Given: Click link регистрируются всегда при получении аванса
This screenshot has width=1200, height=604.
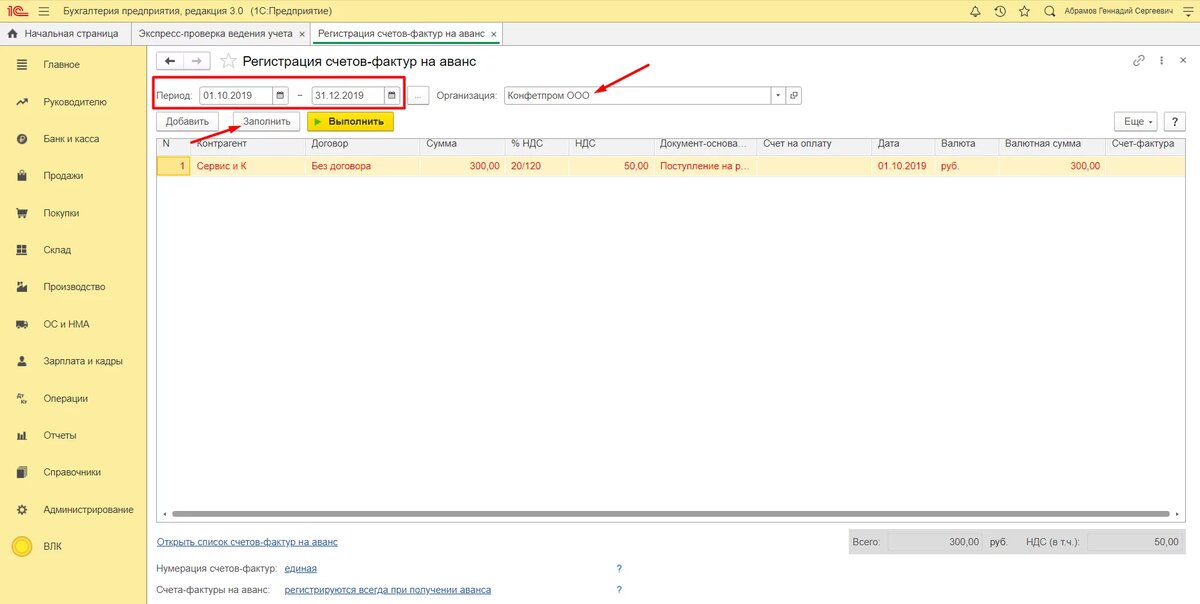Looking at the screenshot, I should tap(387, 590).
